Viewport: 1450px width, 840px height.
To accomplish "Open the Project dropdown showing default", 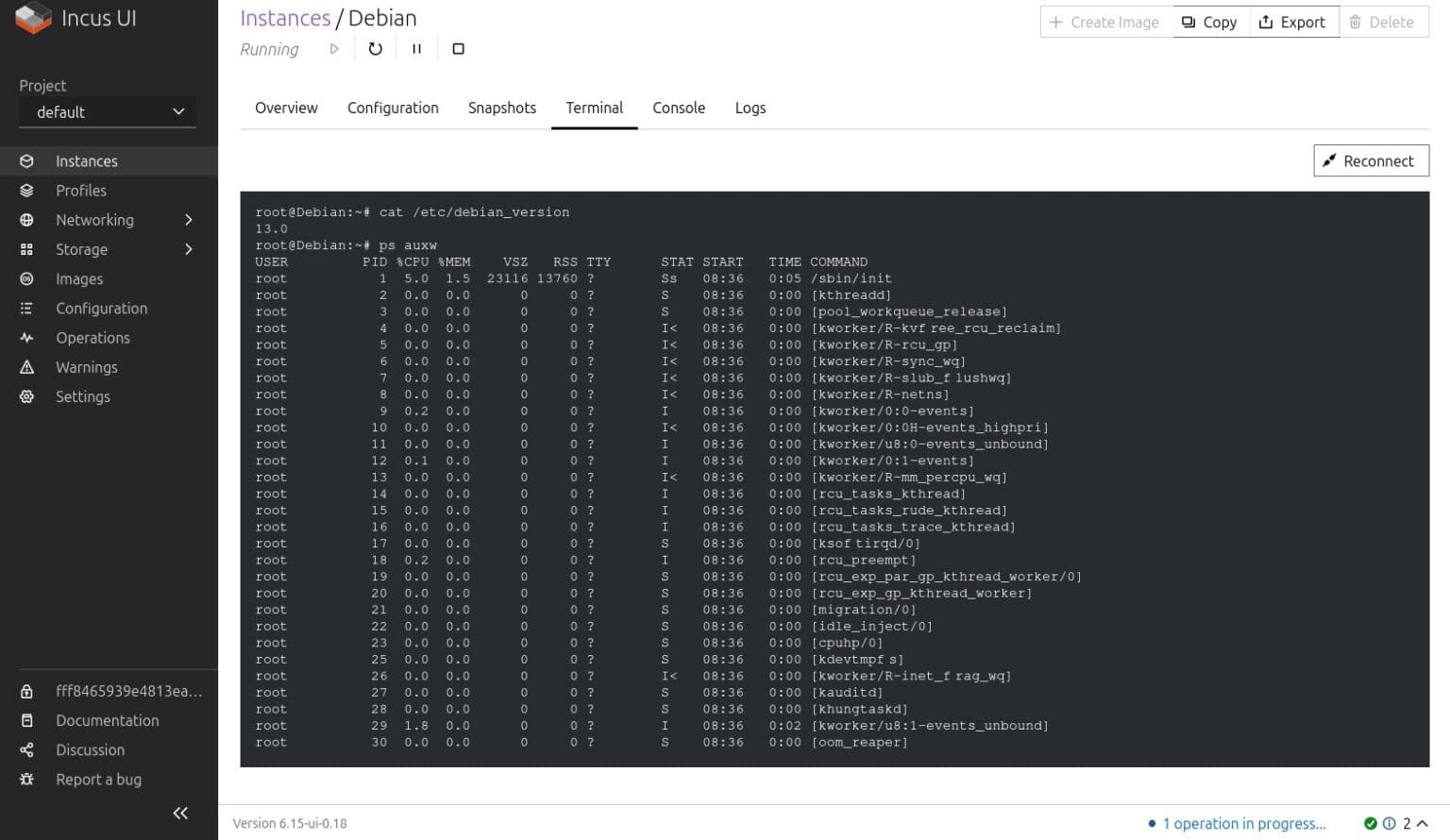I will click(107, 111).
